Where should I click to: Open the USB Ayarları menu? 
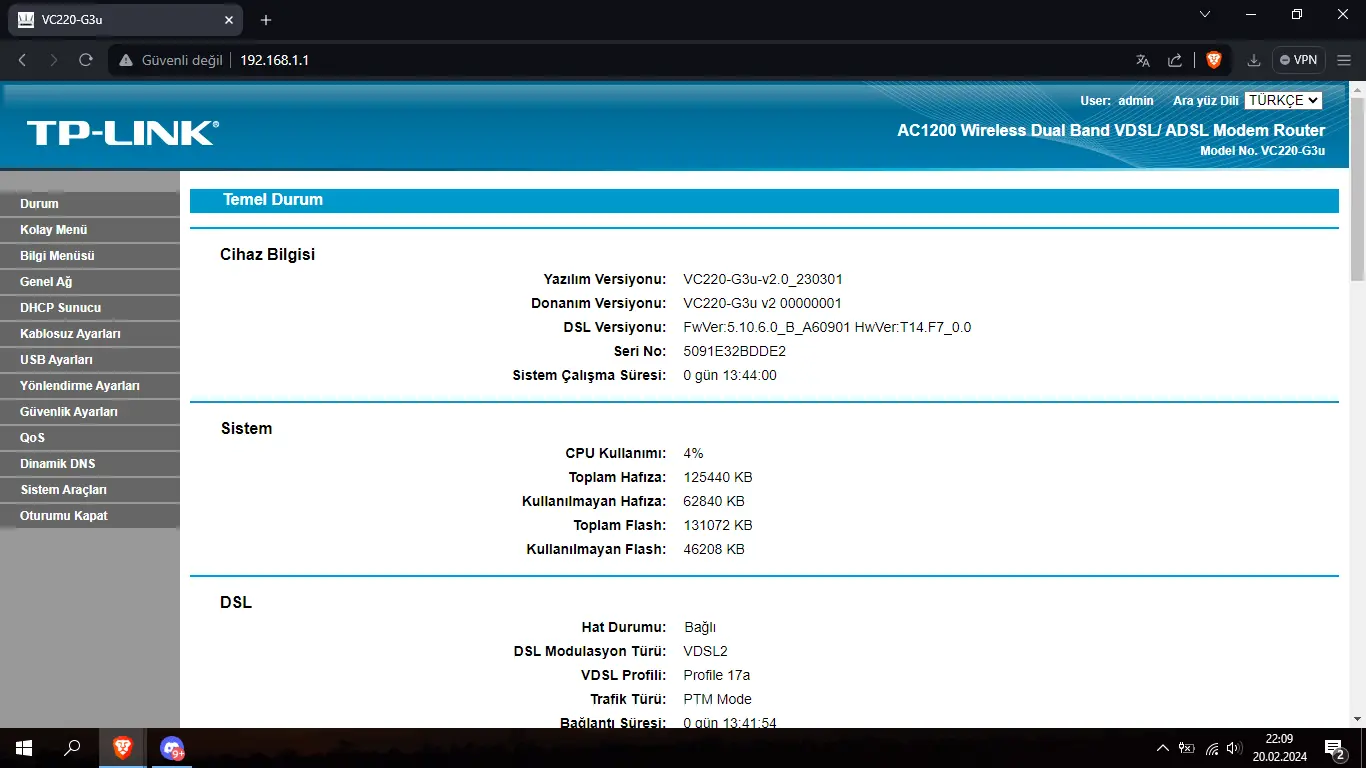(90, 360)
